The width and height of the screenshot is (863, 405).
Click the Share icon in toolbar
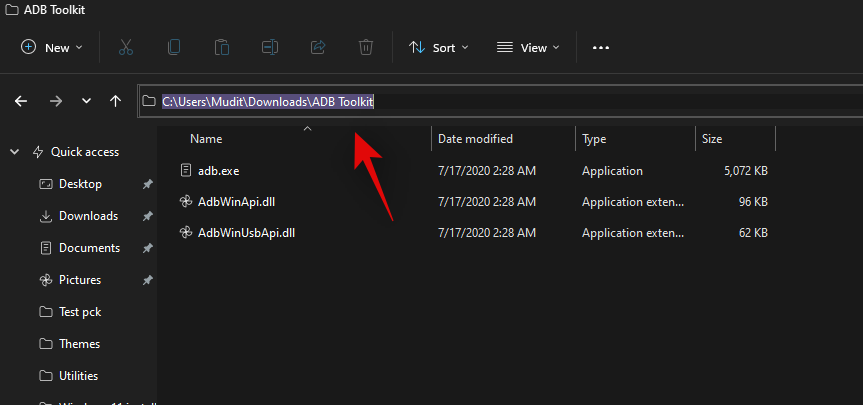(318, 47)
